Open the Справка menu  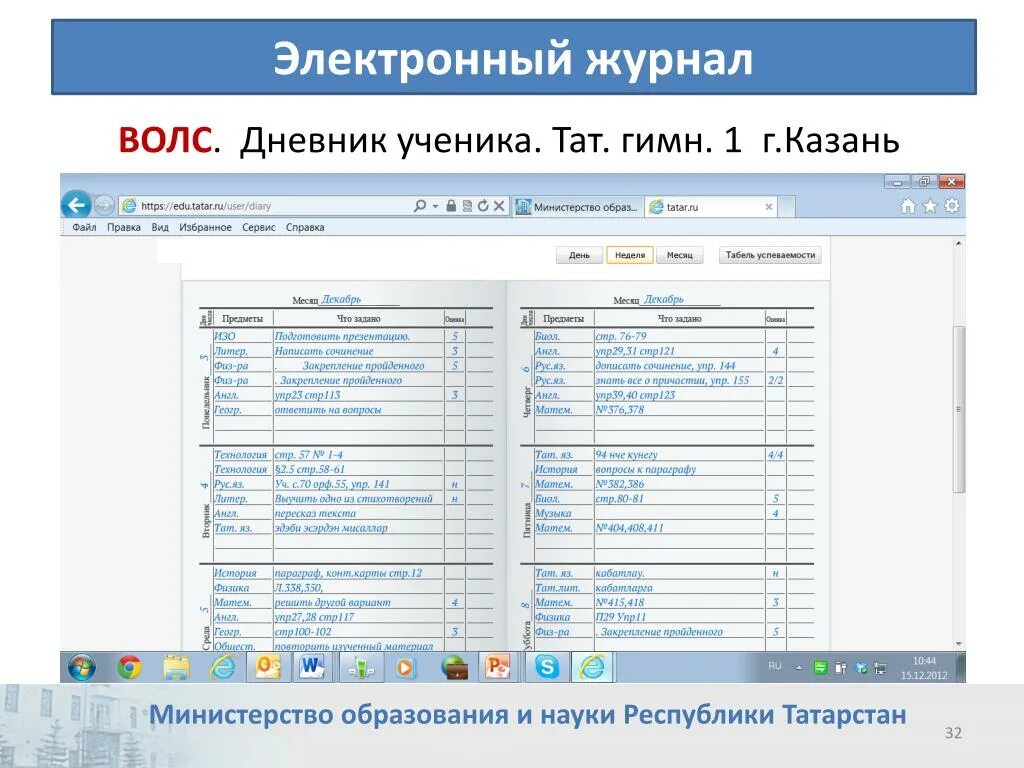[x=305, y=227]
